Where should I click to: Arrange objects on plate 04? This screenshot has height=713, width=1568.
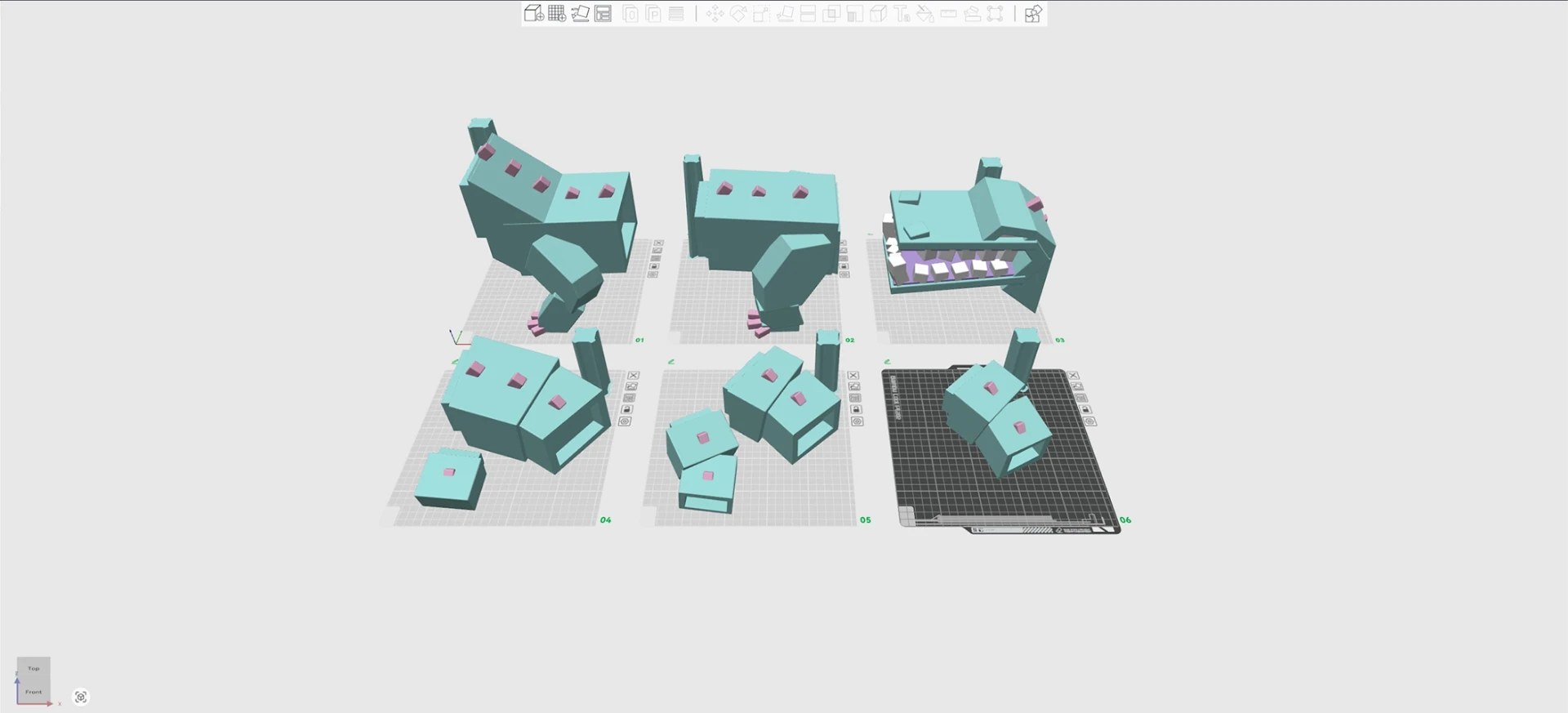(x=630, y=398)
